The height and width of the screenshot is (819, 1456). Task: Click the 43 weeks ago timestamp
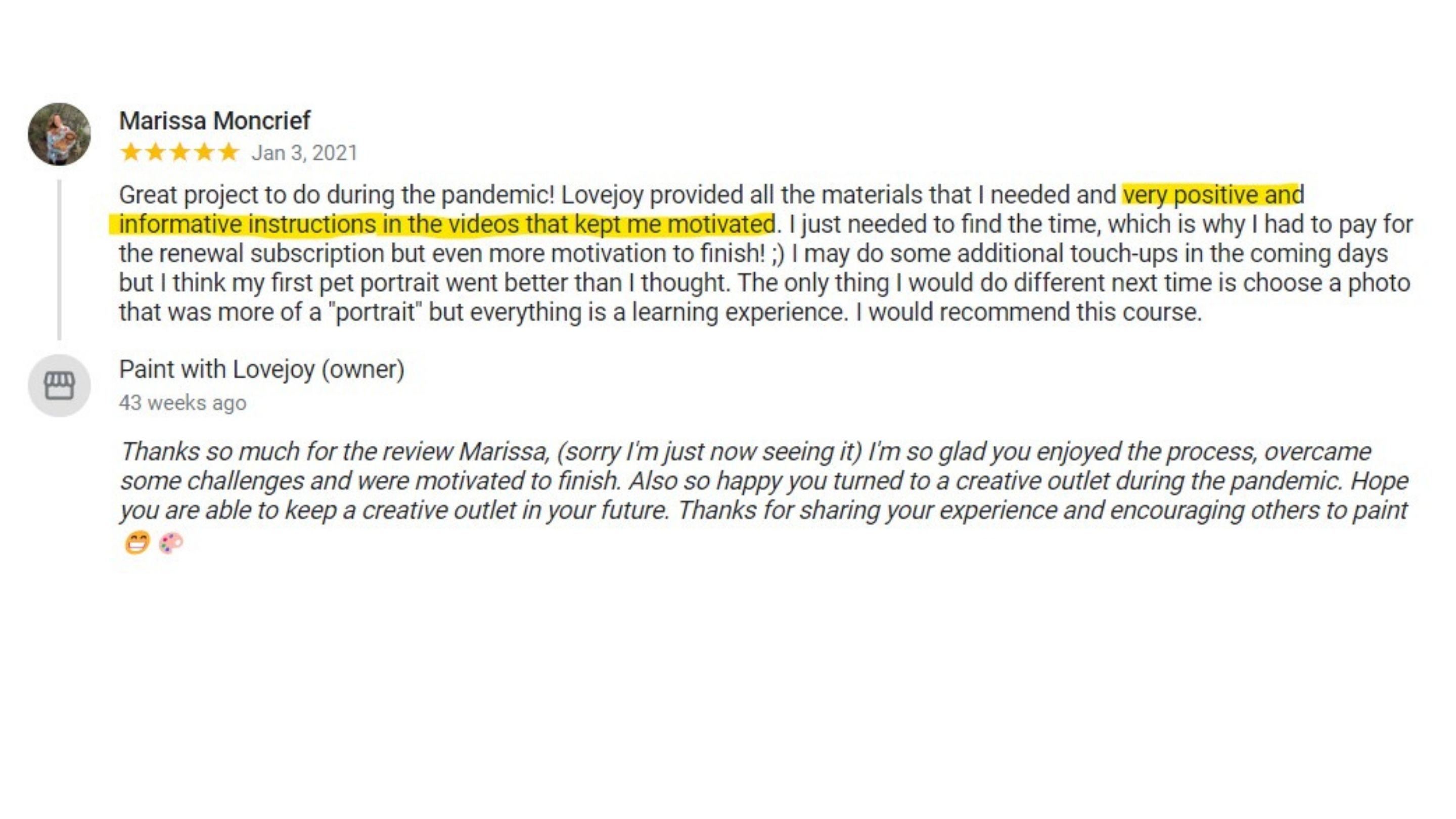tap(183, 403)
